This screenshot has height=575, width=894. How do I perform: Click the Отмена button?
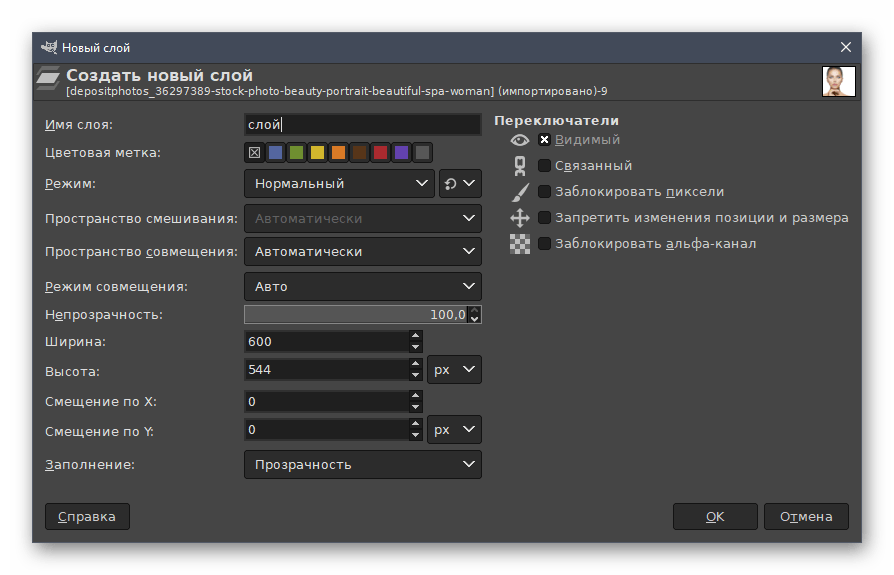coord(806,517)
